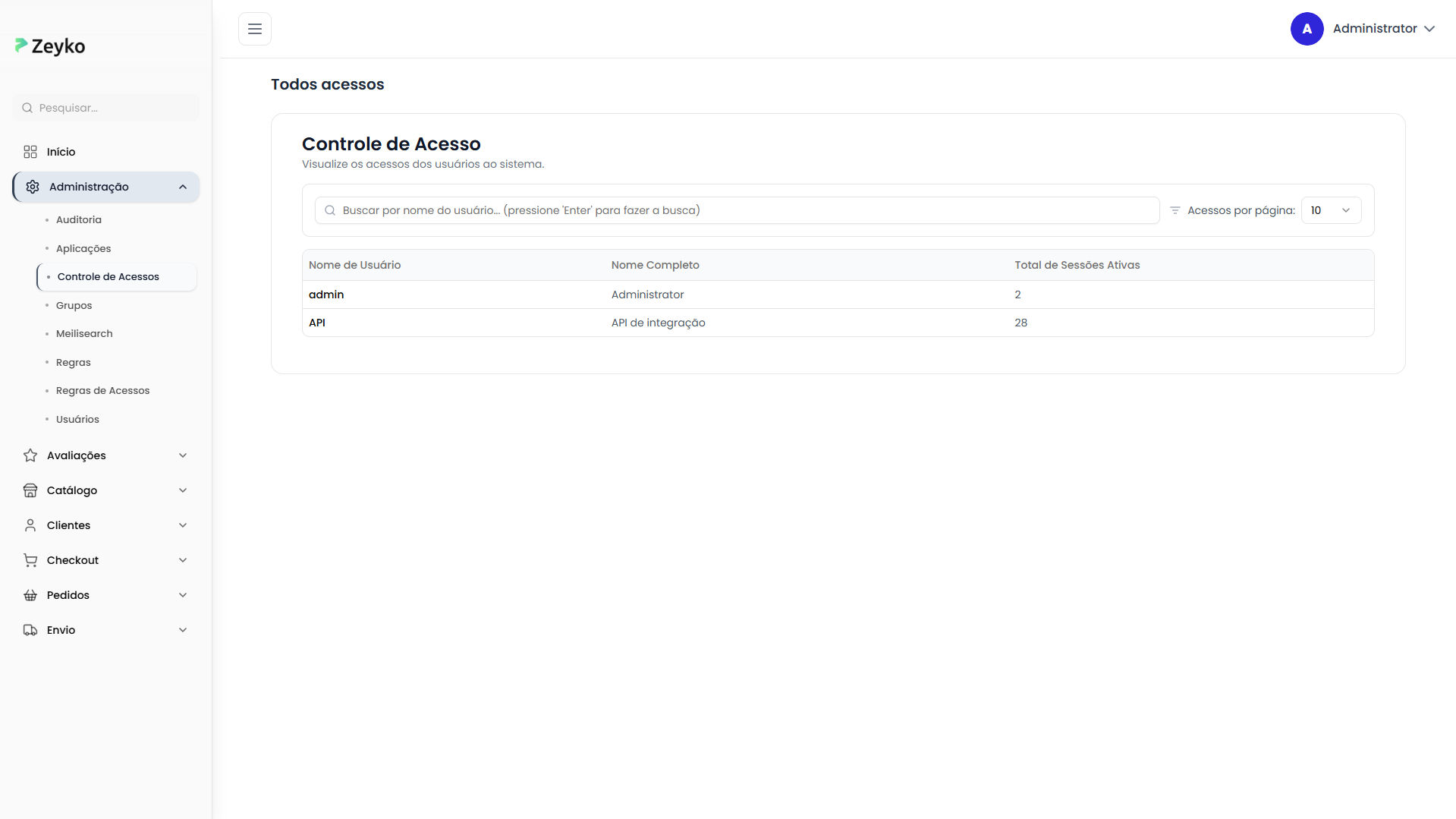Click the admin username row link
Screen dimensions: 1456x819
[x=326, y=295]
